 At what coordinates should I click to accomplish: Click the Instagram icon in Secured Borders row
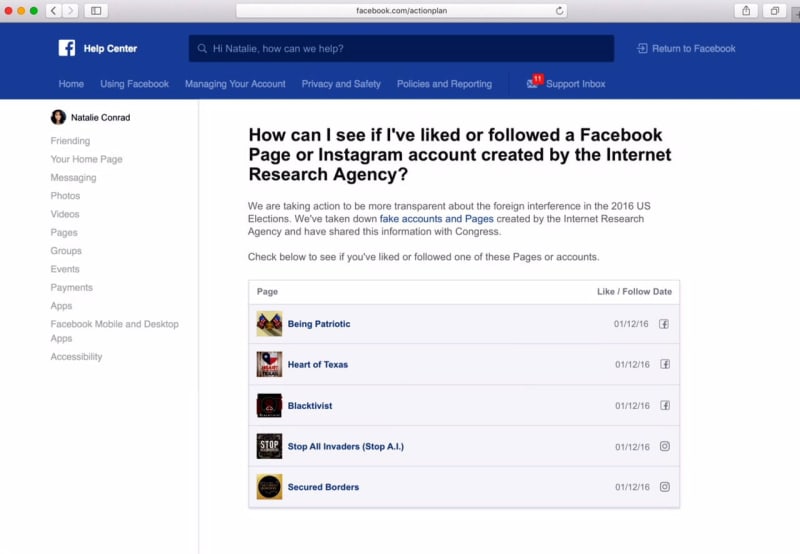click(665, 487)
